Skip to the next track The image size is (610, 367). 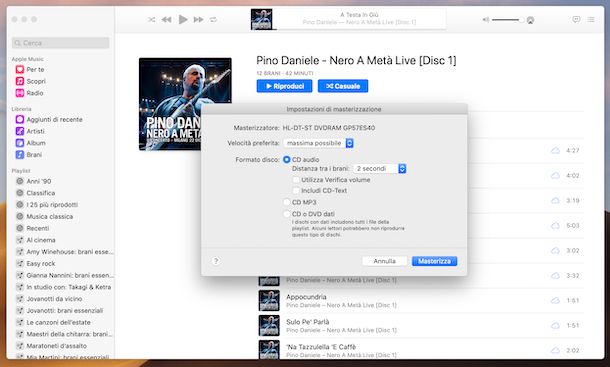pos(198,19)
